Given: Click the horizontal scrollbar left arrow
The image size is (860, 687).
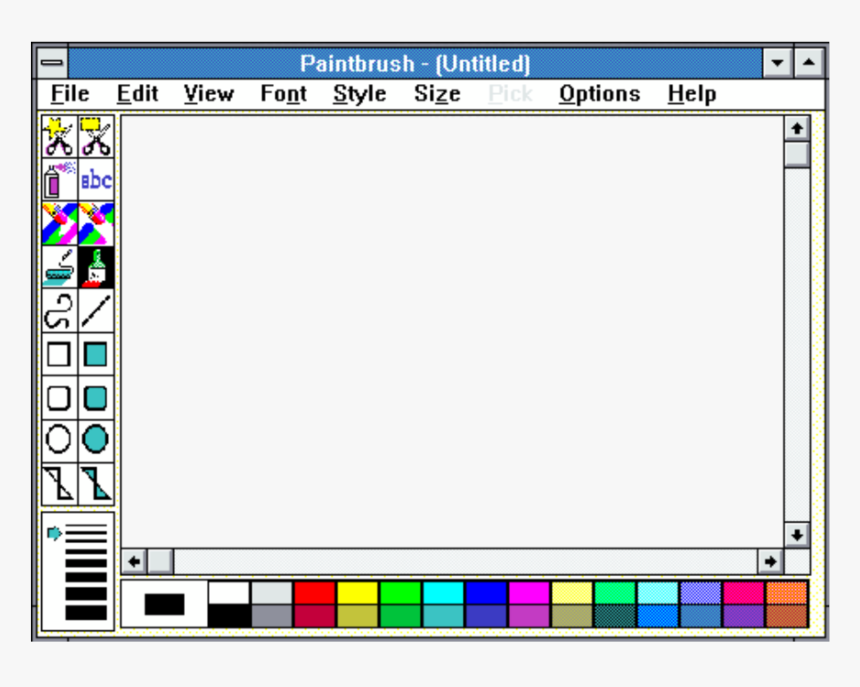Looking at the screenshot, I should coord(134,561).
